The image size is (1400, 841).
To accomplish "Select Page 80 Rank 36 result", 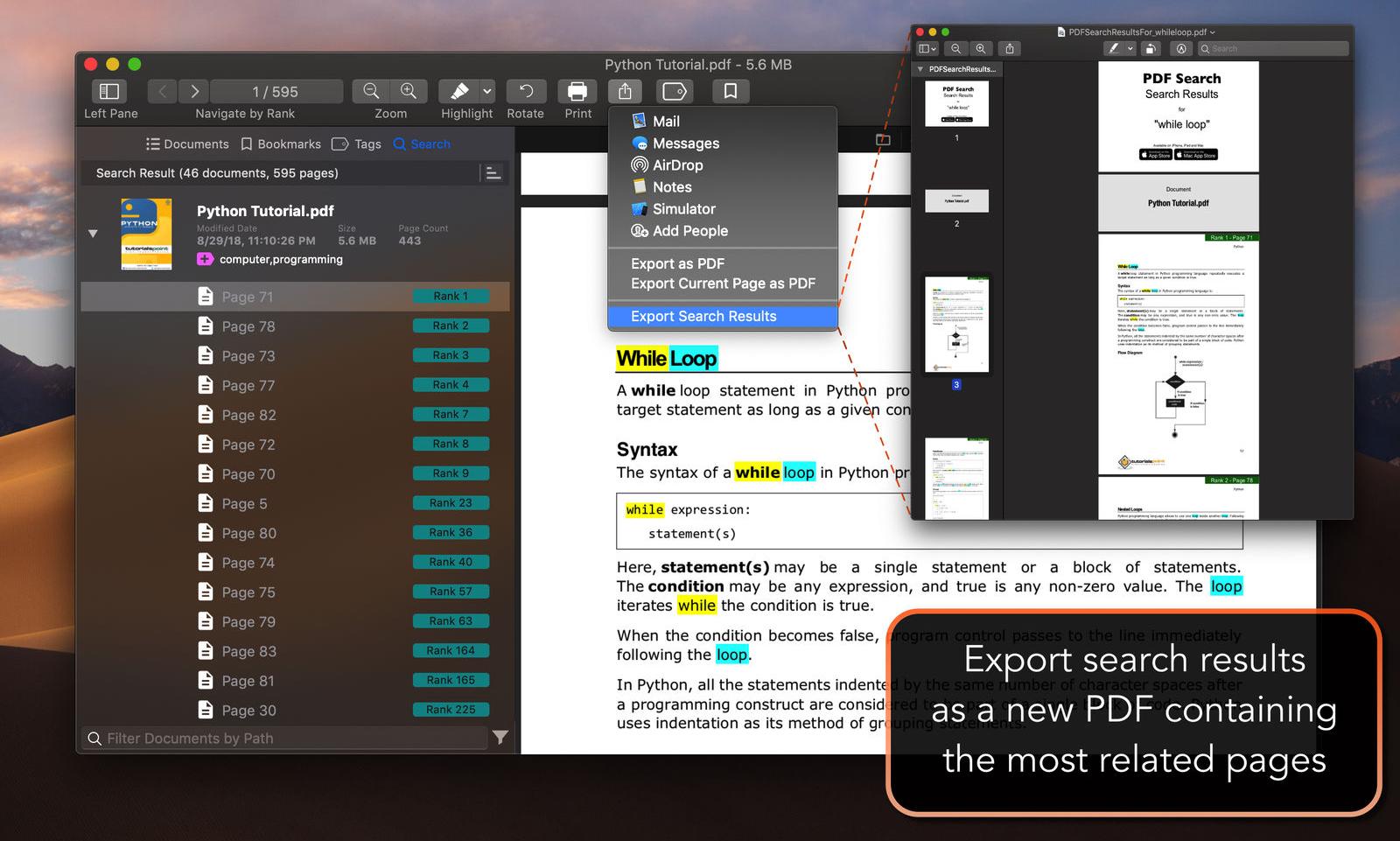I will (295, 533).
